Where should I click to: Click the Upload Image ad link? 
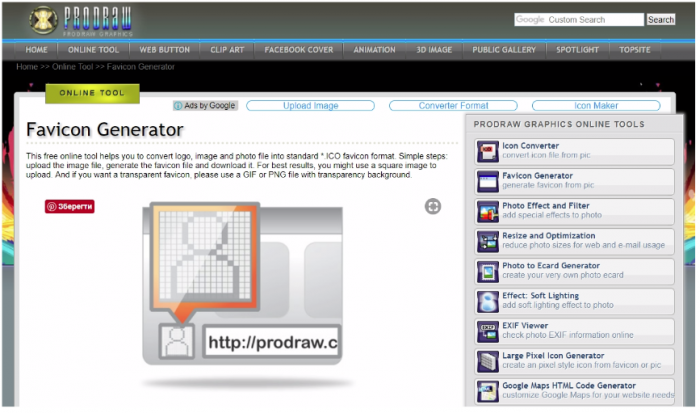coord(310,106)
